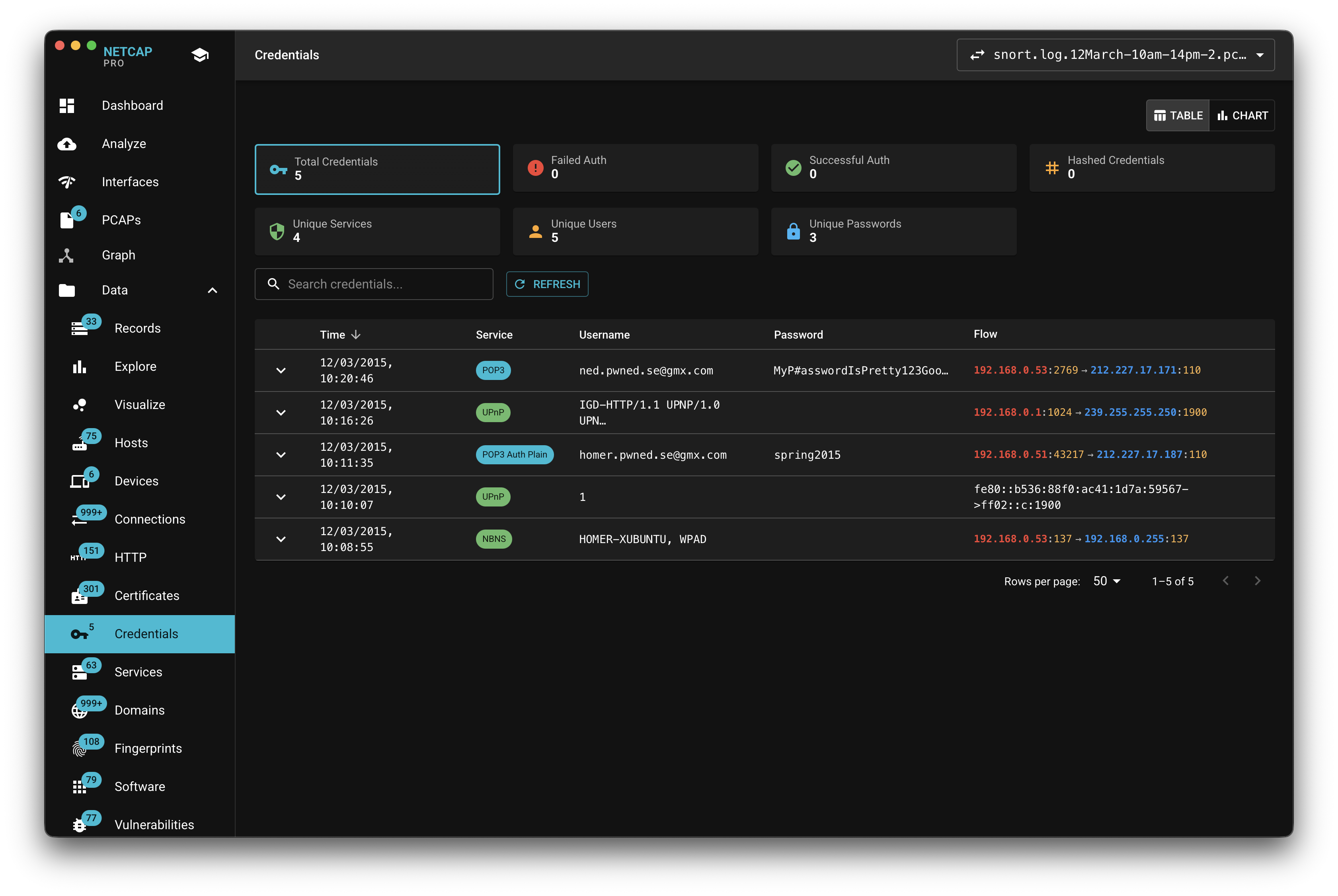Click the Explore bar chart icon
The image size is (1338, 896).
click(x=80, y=366)
